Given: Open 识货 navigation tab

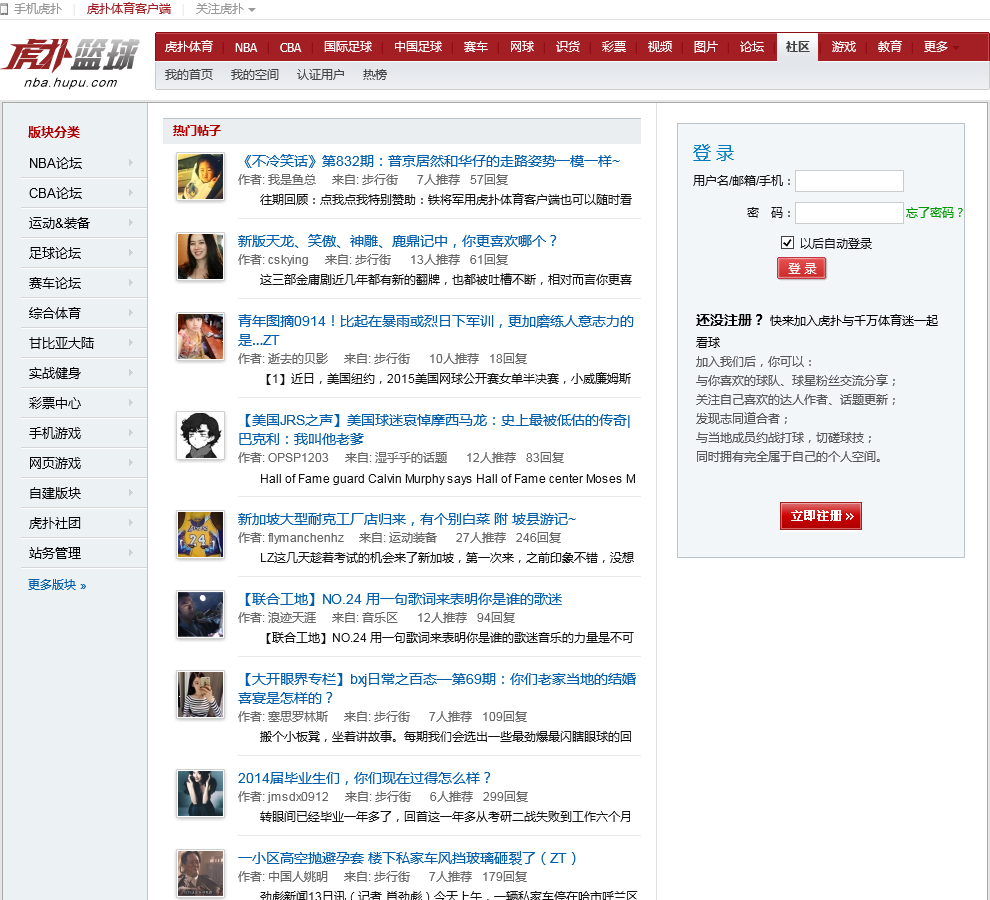Looking at the screenshot, I should point(568,47).
